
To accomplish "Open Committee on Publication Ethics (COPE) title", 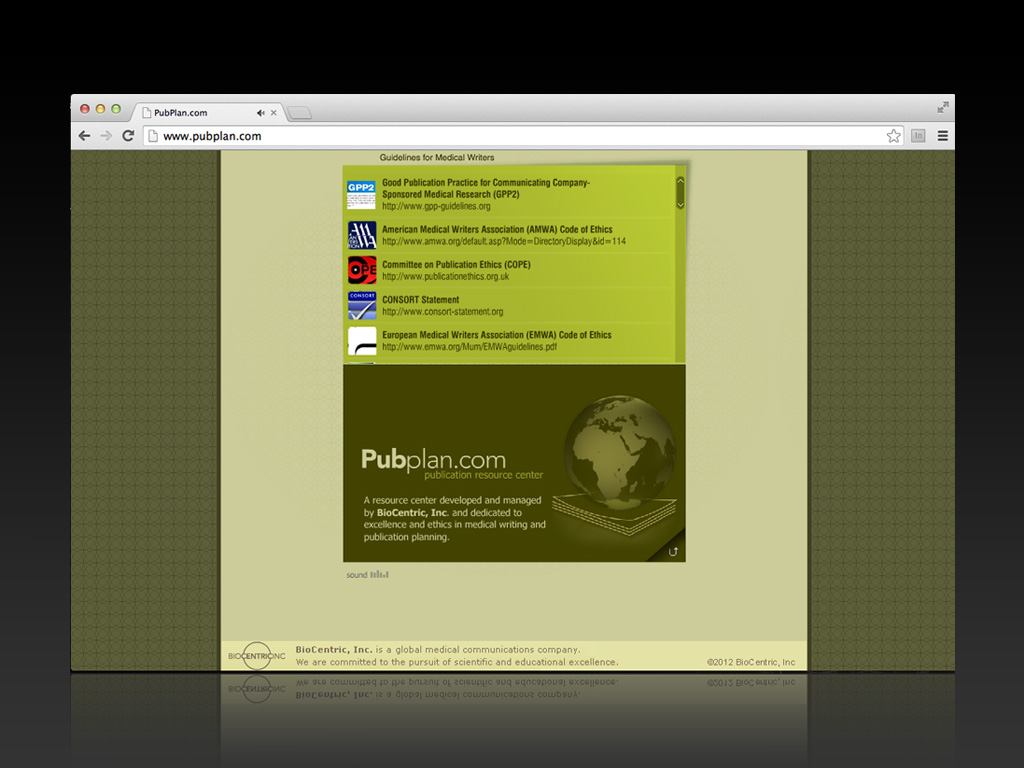I will [x=456, y=264].
